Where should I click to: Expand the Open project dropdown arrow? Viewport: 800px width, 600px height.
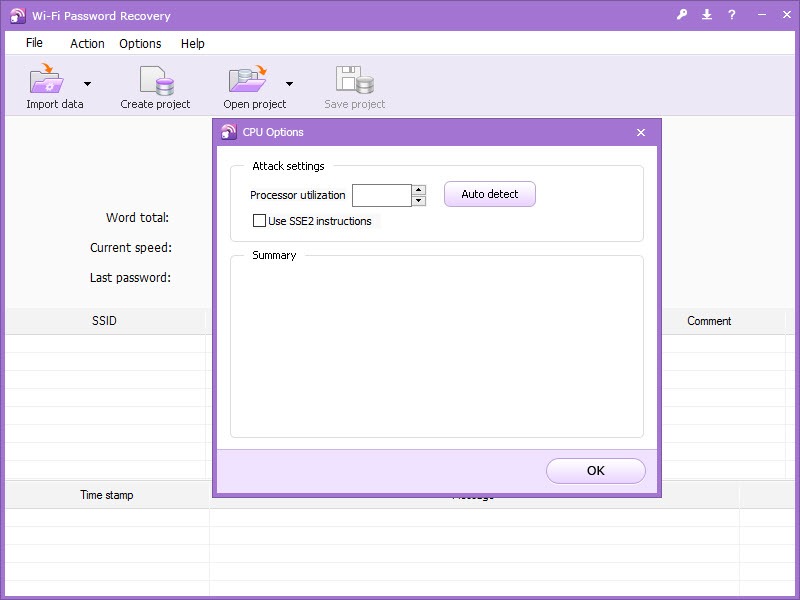point(289,84)
